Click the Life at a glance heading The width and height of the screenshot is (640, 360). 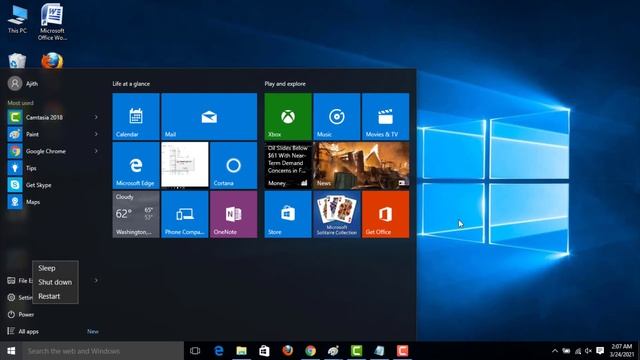point(131,84)
